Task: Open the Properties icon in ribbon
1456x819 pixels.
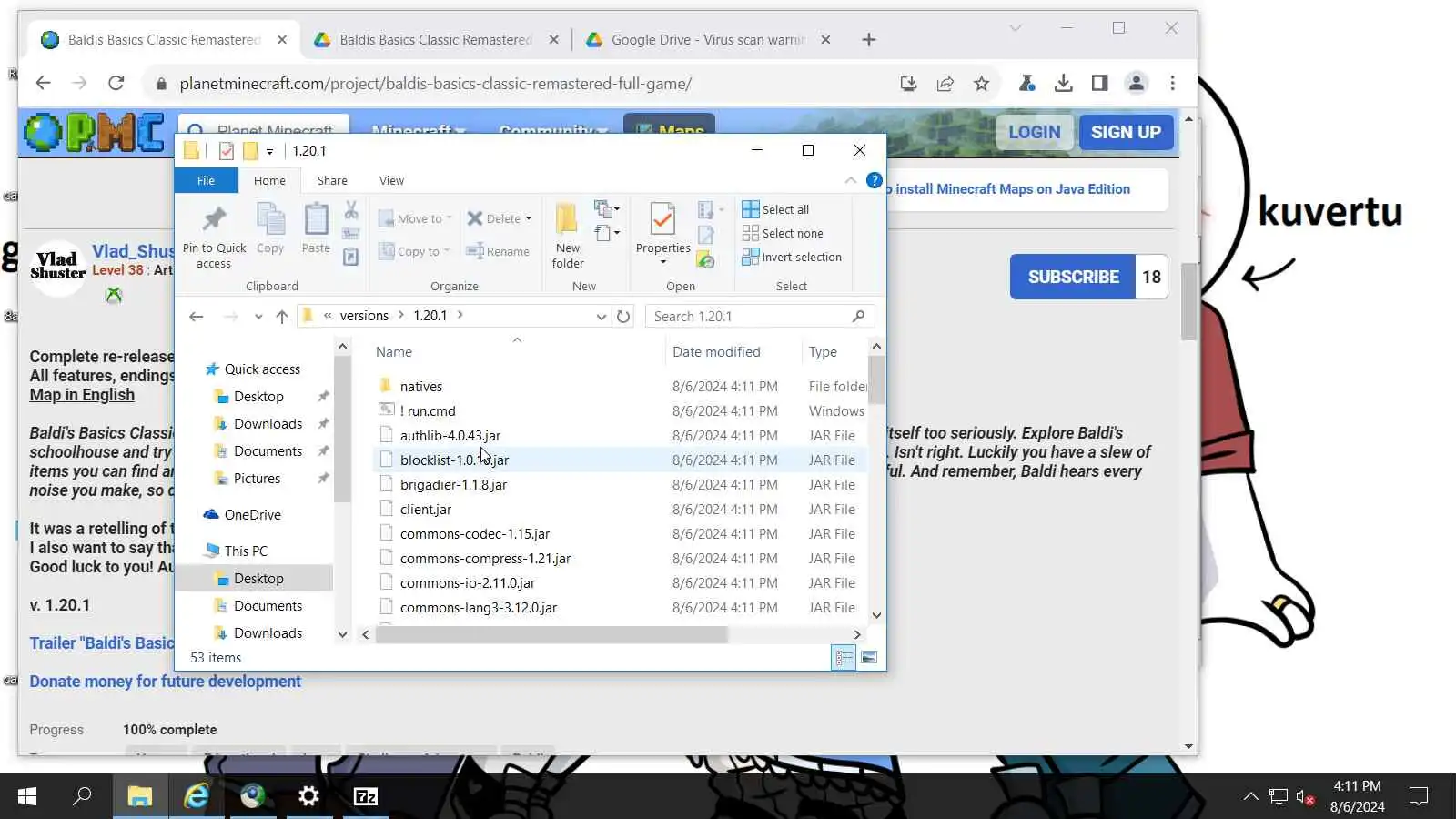Action: pyautogui.click(x=662, y=220)
